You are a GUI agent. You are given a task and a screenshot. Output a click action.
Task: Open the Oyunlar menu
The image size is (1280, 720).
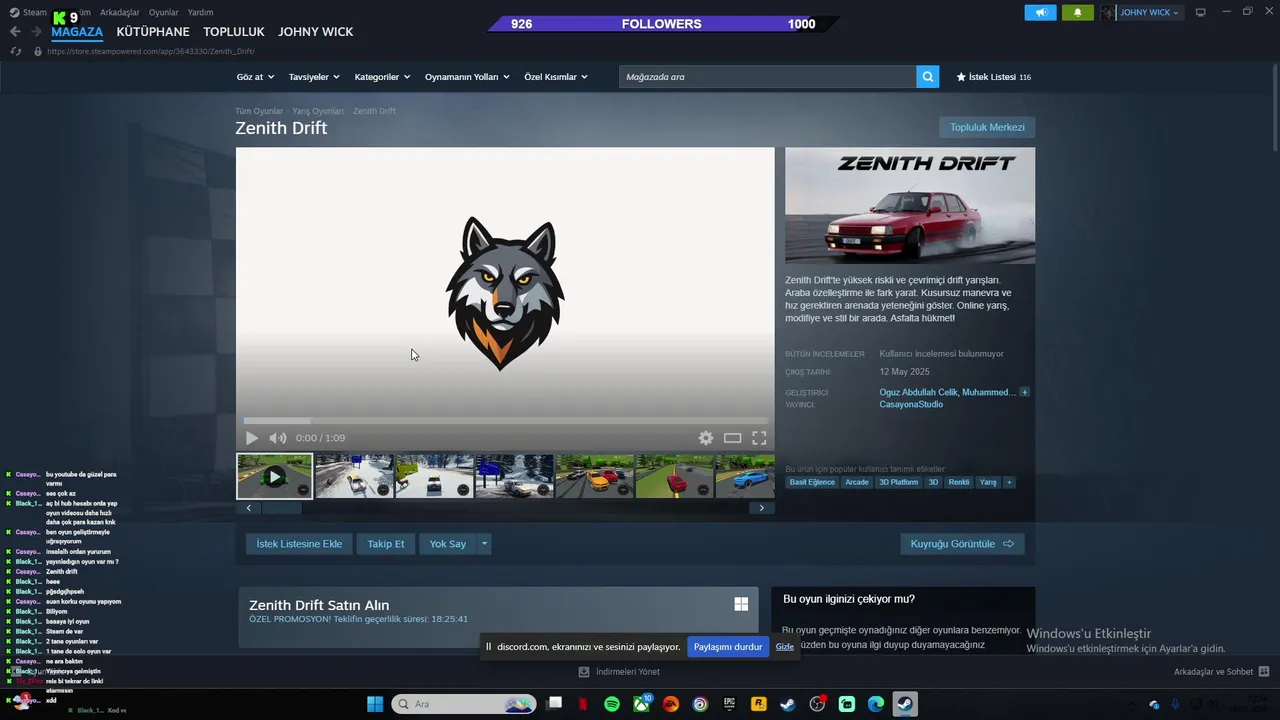pos(164,12)
